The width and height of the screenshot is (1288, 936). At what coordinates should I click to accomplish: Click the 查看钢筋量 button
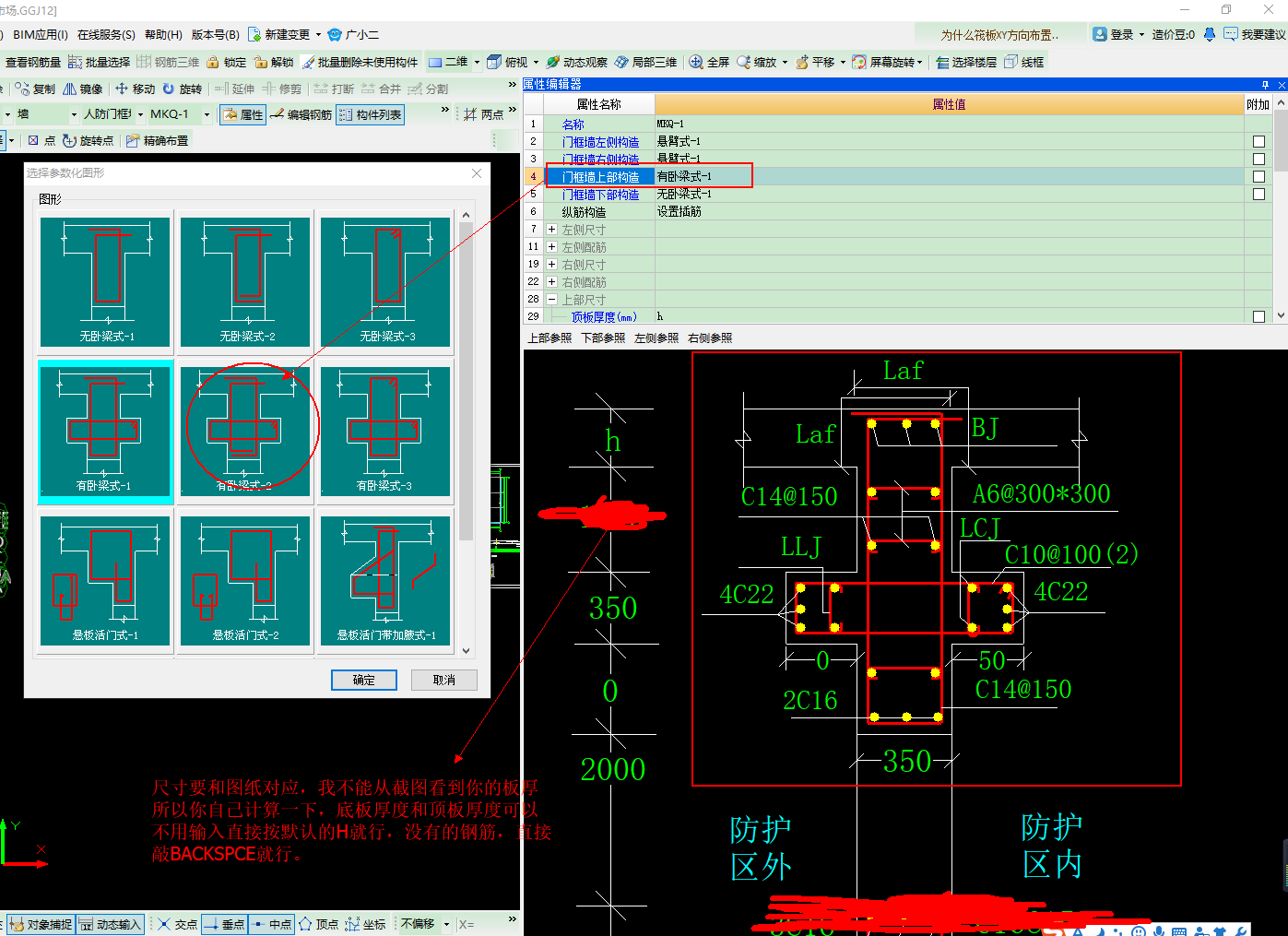click(33, 62)
